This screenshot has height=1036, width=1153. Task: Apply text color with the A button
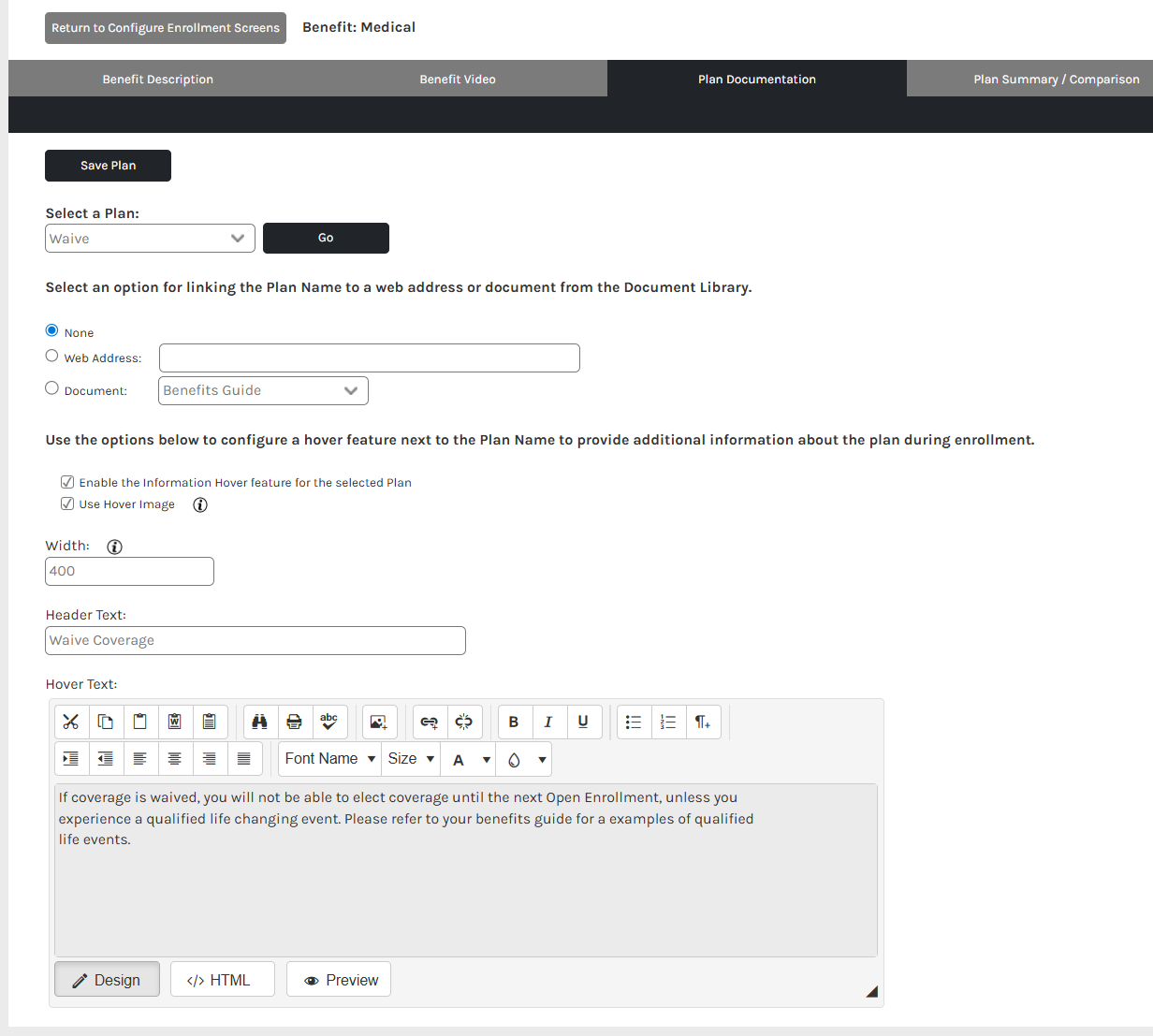(x=459, y=760)
